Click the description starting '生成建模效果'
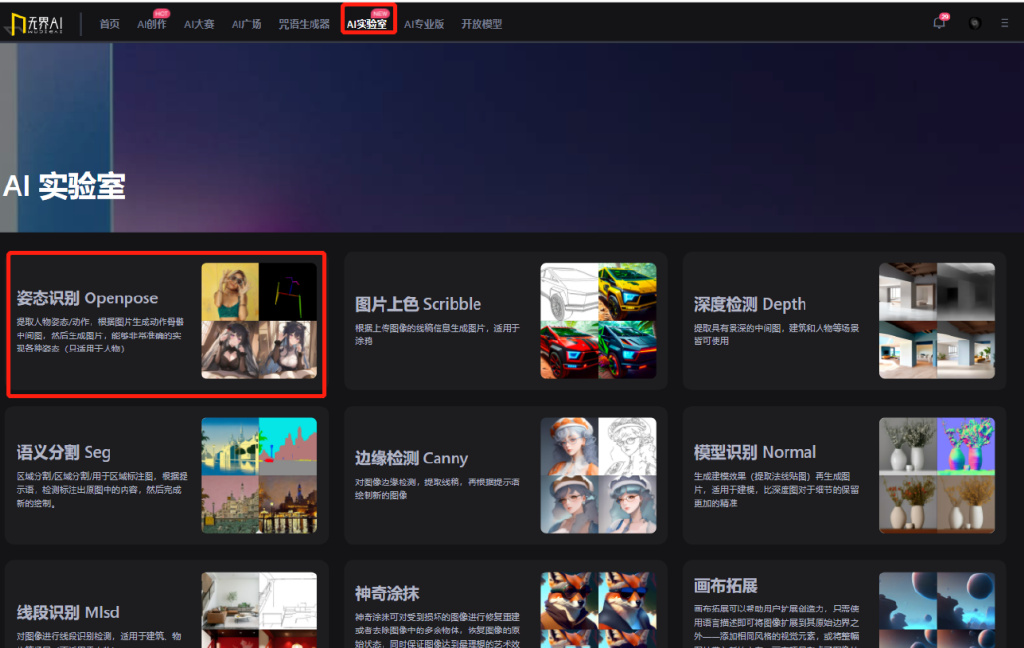 (x=776, y=489)
